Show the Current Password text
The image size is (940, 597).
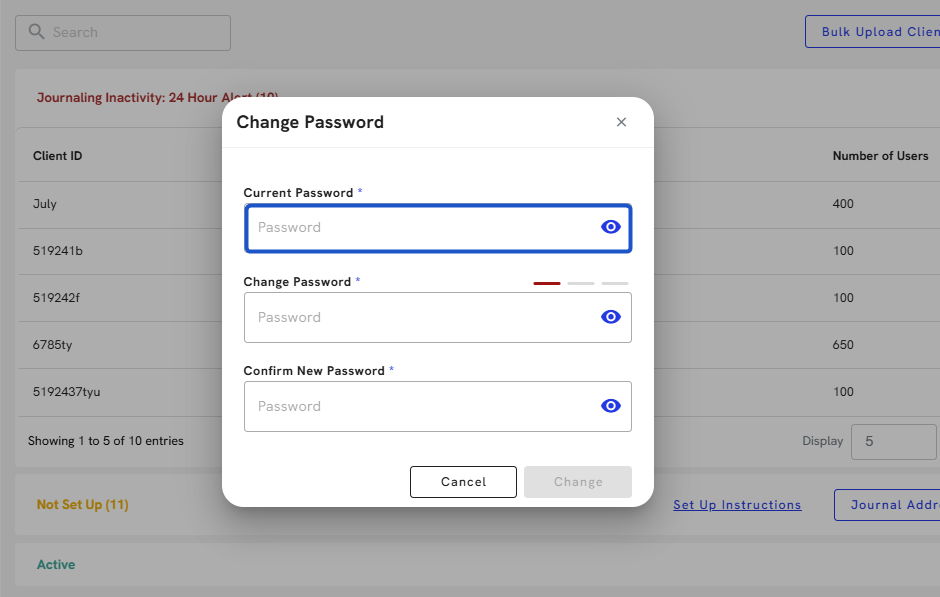pos(611,227)
